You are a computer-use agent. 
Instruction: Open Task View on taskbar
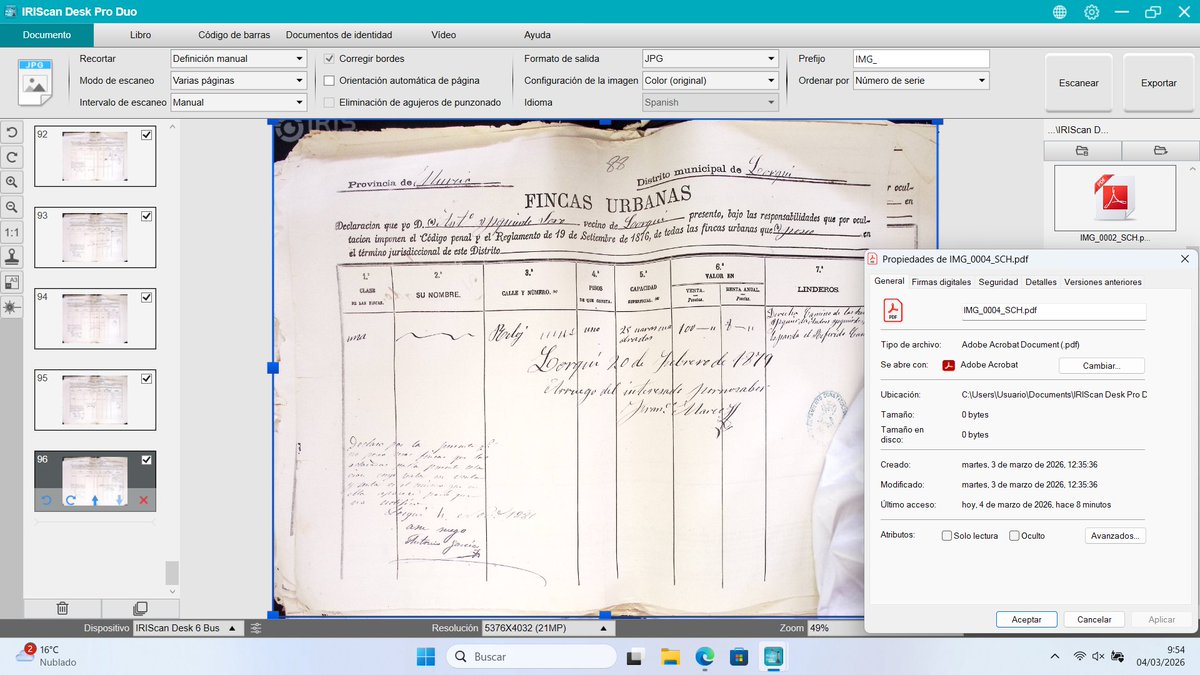point(634,657)
